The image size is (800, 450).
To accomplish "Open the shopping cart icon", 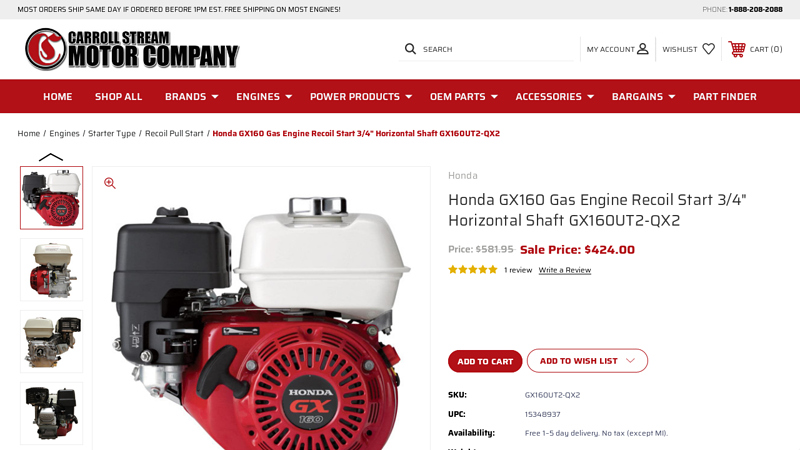I will point(737,49).
